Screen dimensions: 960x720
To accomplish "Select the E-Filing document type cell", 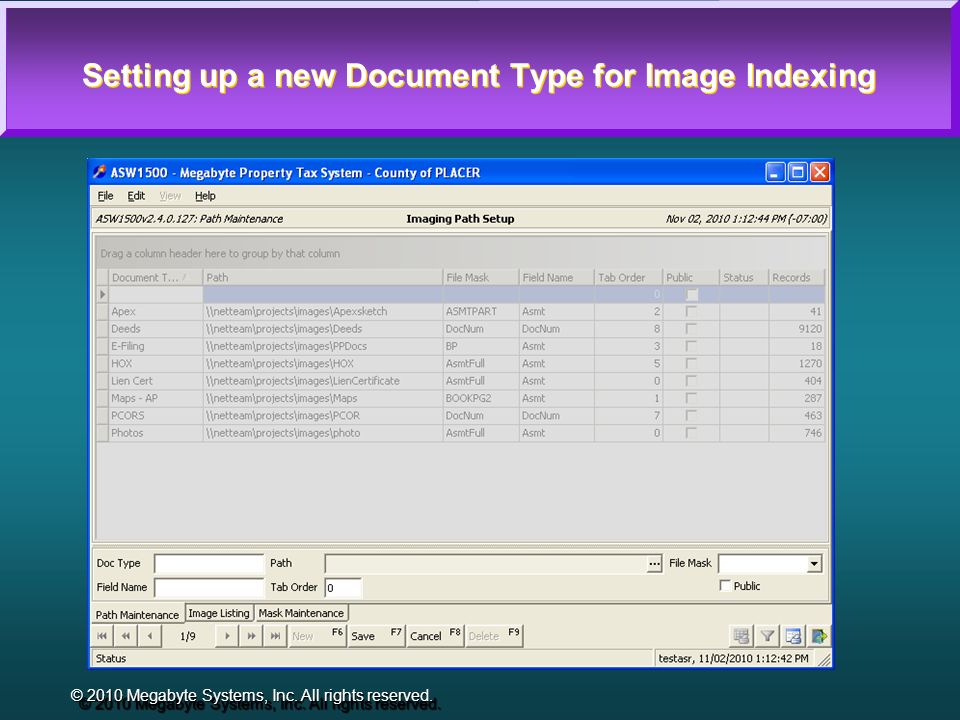I will (156, 346).
